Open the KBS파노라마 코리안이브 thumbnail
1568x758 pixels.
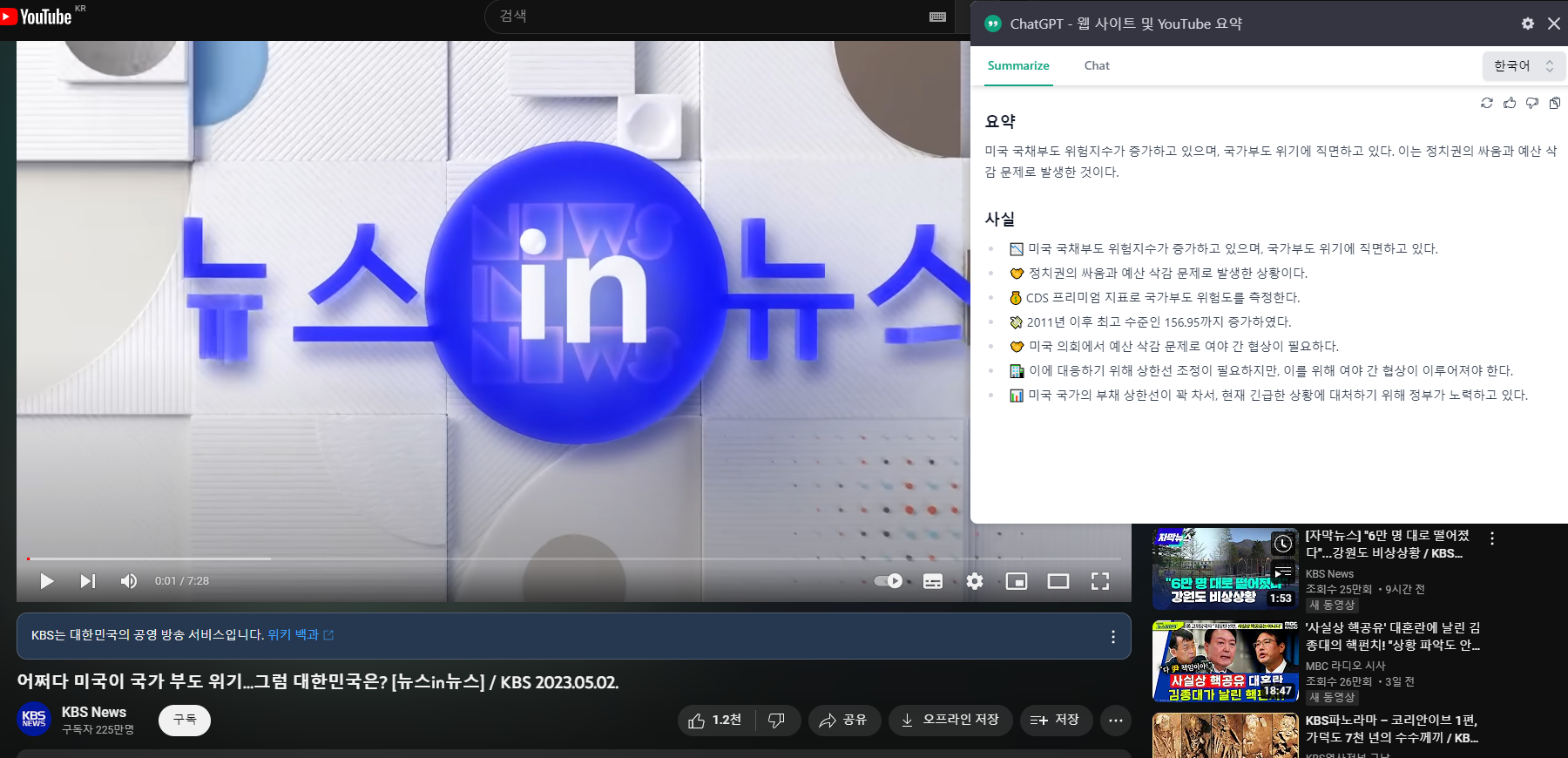[1225, 735]
